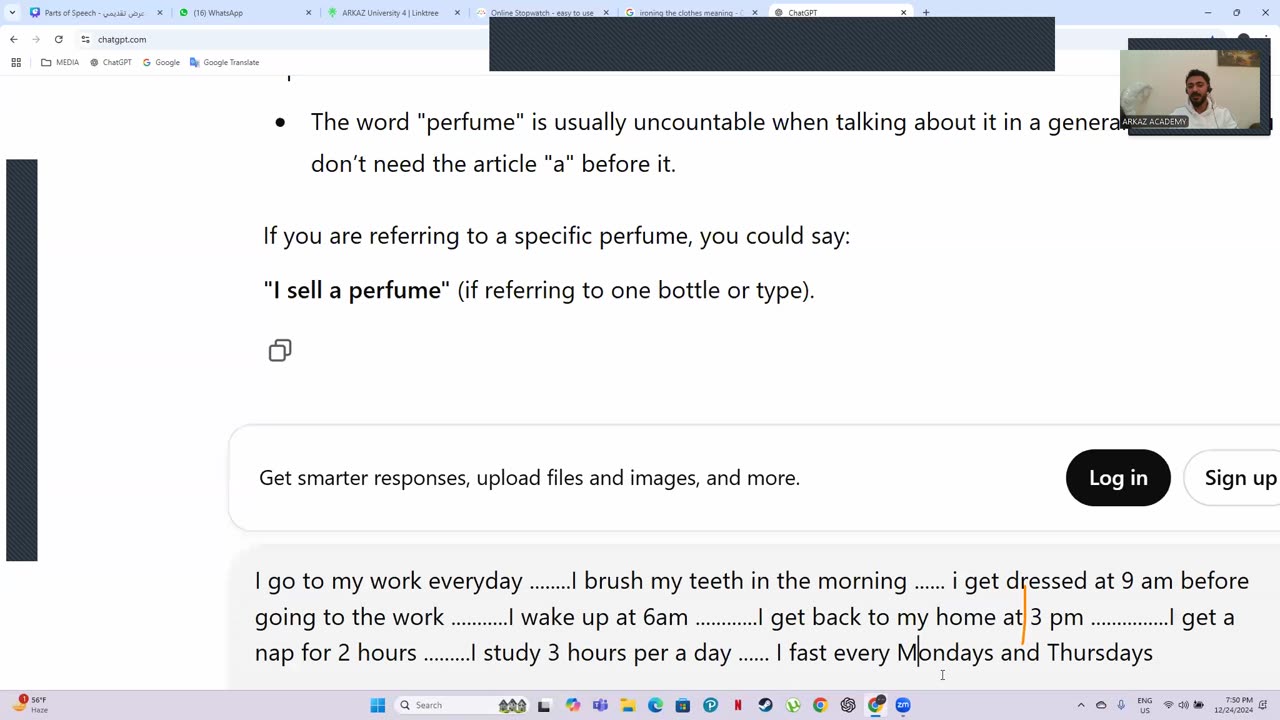Viewport: 1280px width, 720px height.
Task: Open Steam from the taskbar
Action: (x=765, y=705)
